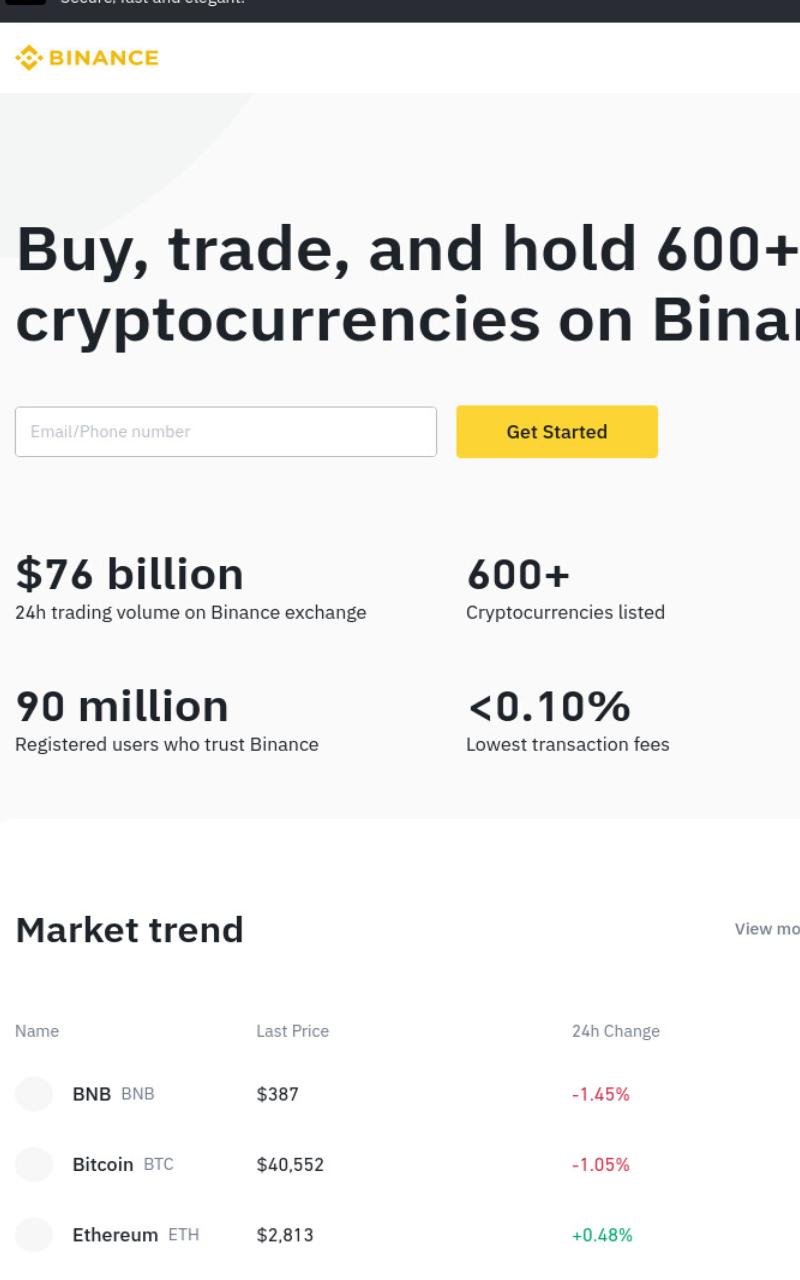
Task: Click the Binance logo in the header
Action: click(87, 58)
